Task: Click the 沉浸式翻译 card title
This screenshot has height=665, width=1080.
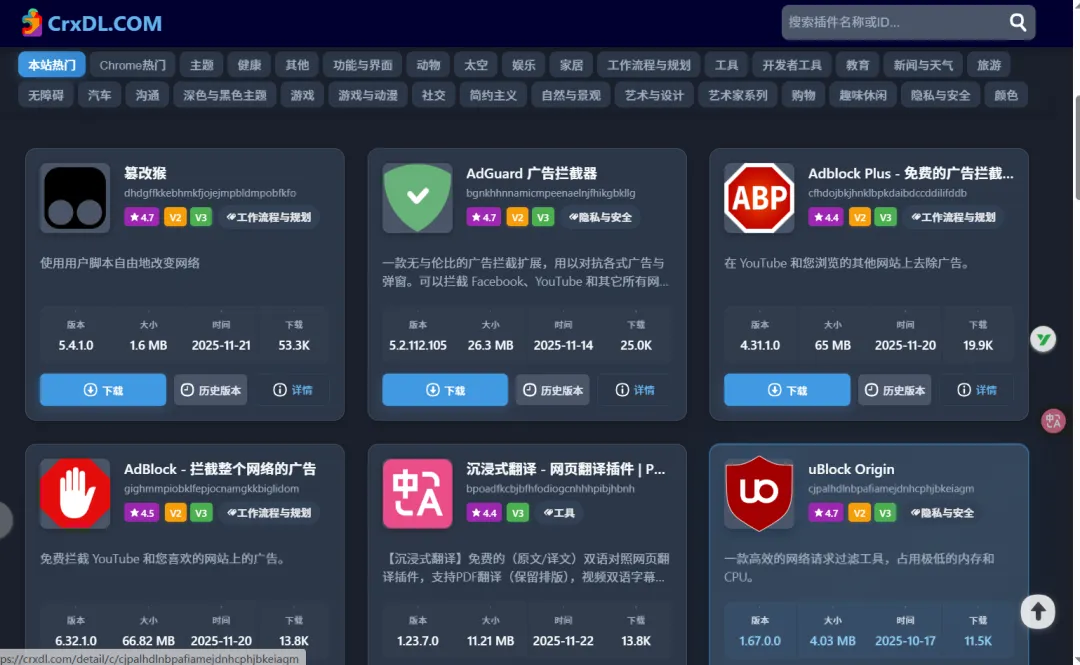Action: pos(565,469)
